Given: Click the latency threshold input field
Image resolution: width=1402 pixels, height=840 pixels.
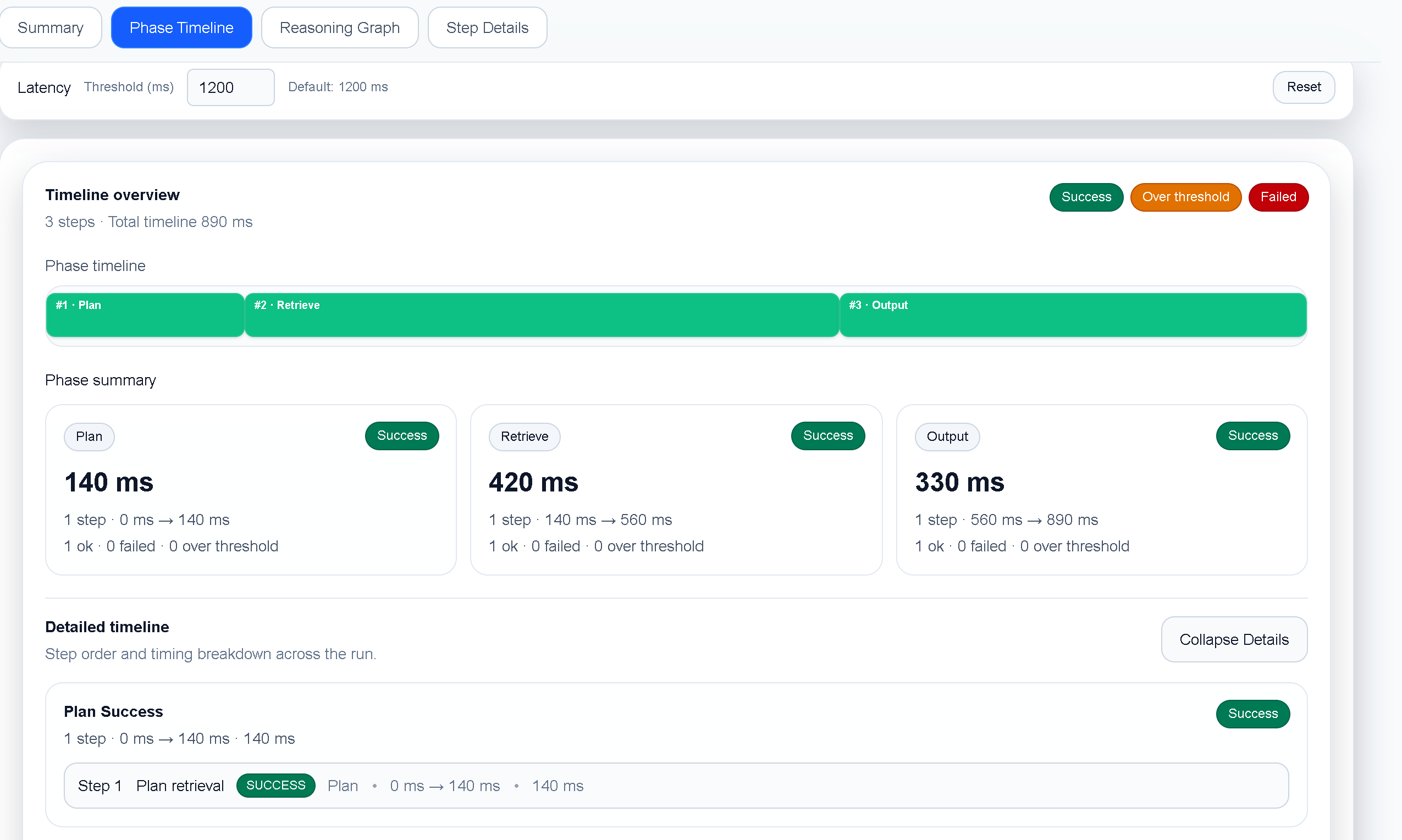Looking at the screenshot, I should [230, 87].
